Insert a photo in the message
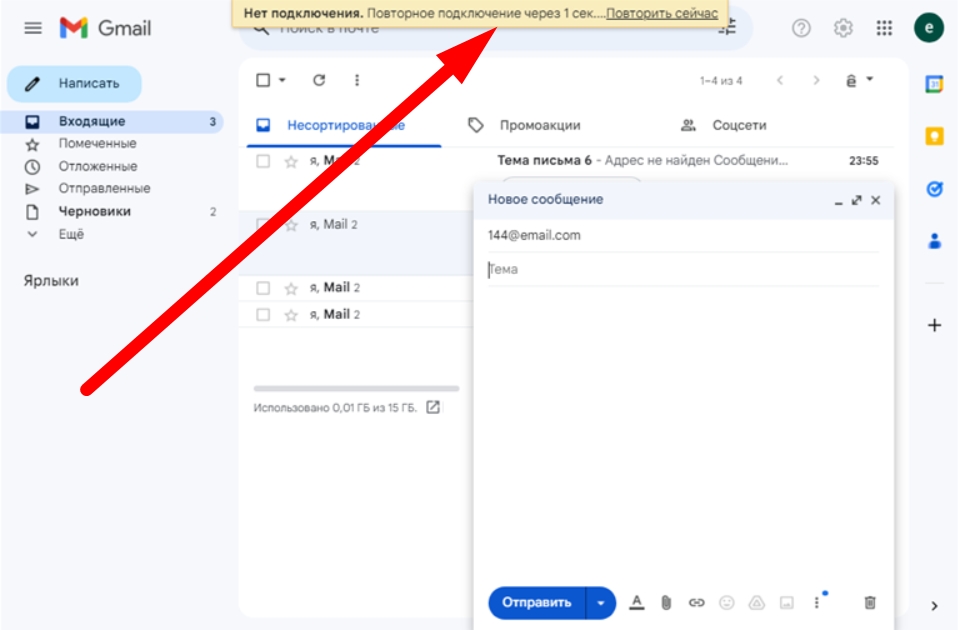This screenshot has width=958, height=630. pos(786,603)
